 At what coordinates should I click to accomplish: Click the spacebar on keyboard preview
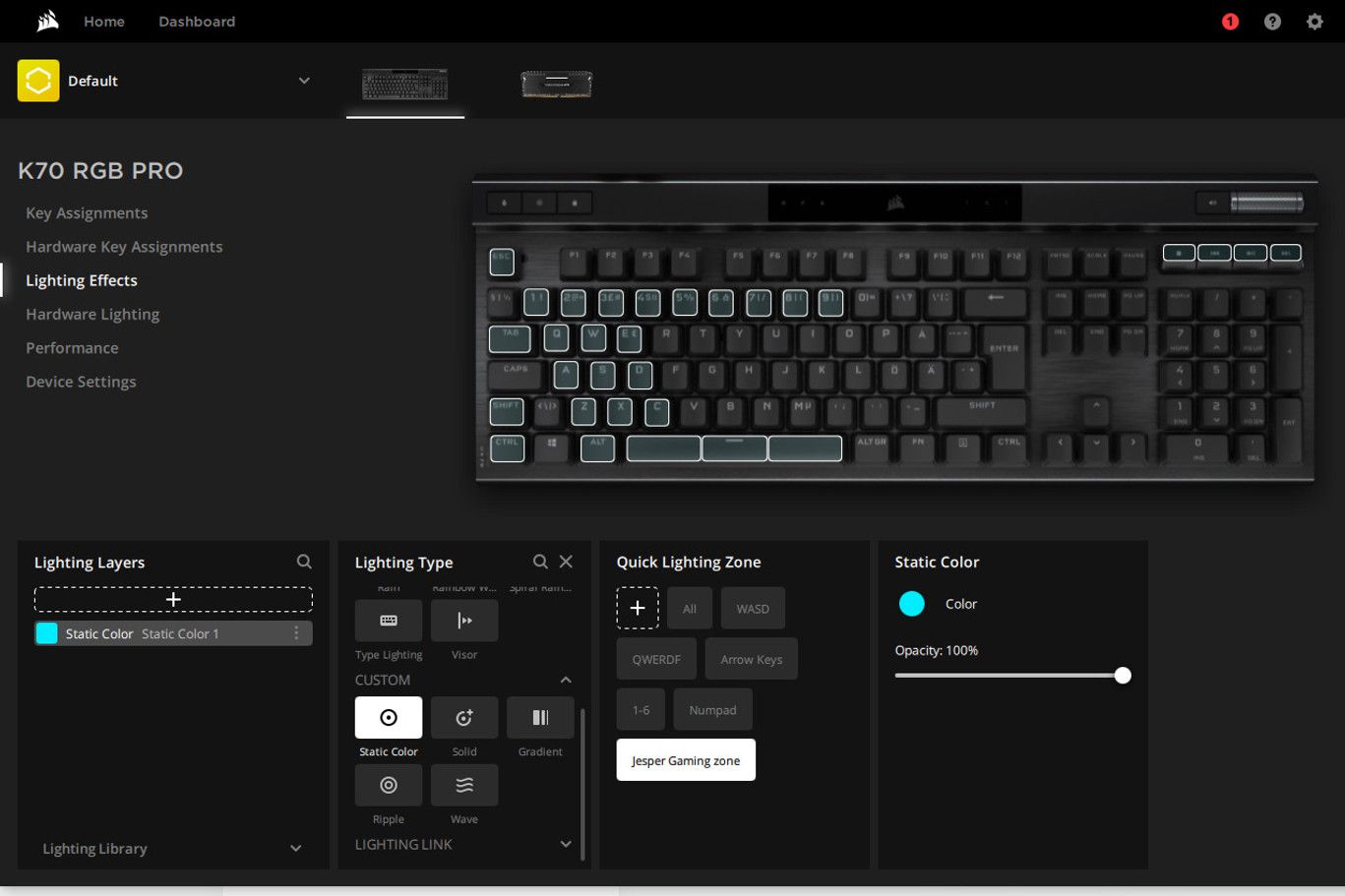[x=734, y=448]
